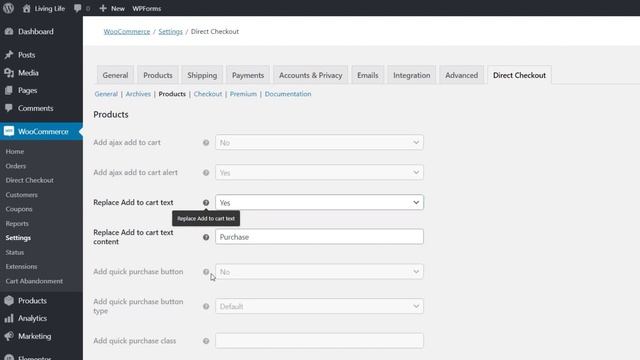
Task: Open the General sub-section link
Action: [106, 94]
